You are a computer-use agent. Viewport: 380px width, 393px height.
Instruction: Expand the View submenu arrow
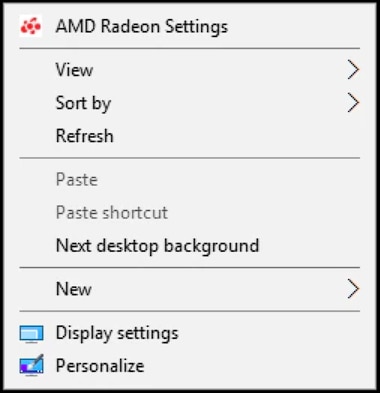(x=353, y=70)
